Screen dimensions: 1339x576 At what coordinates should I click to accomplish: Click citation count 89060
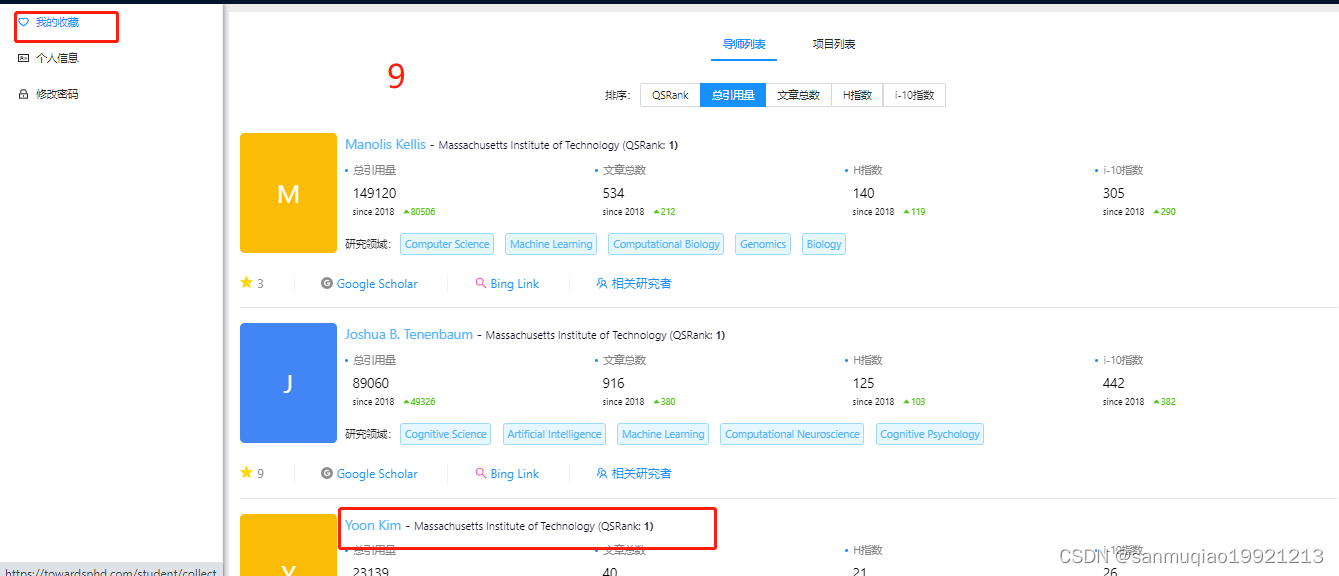[371, 383]
